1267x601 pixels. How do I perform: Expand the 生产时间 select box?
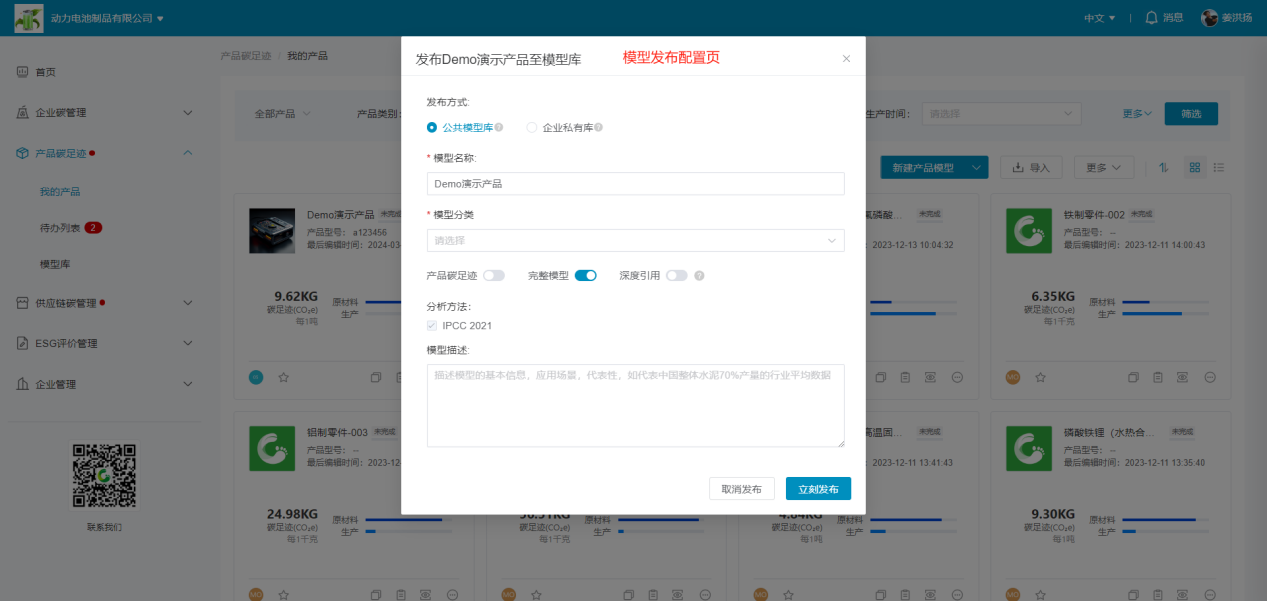tap(1000, 114)
